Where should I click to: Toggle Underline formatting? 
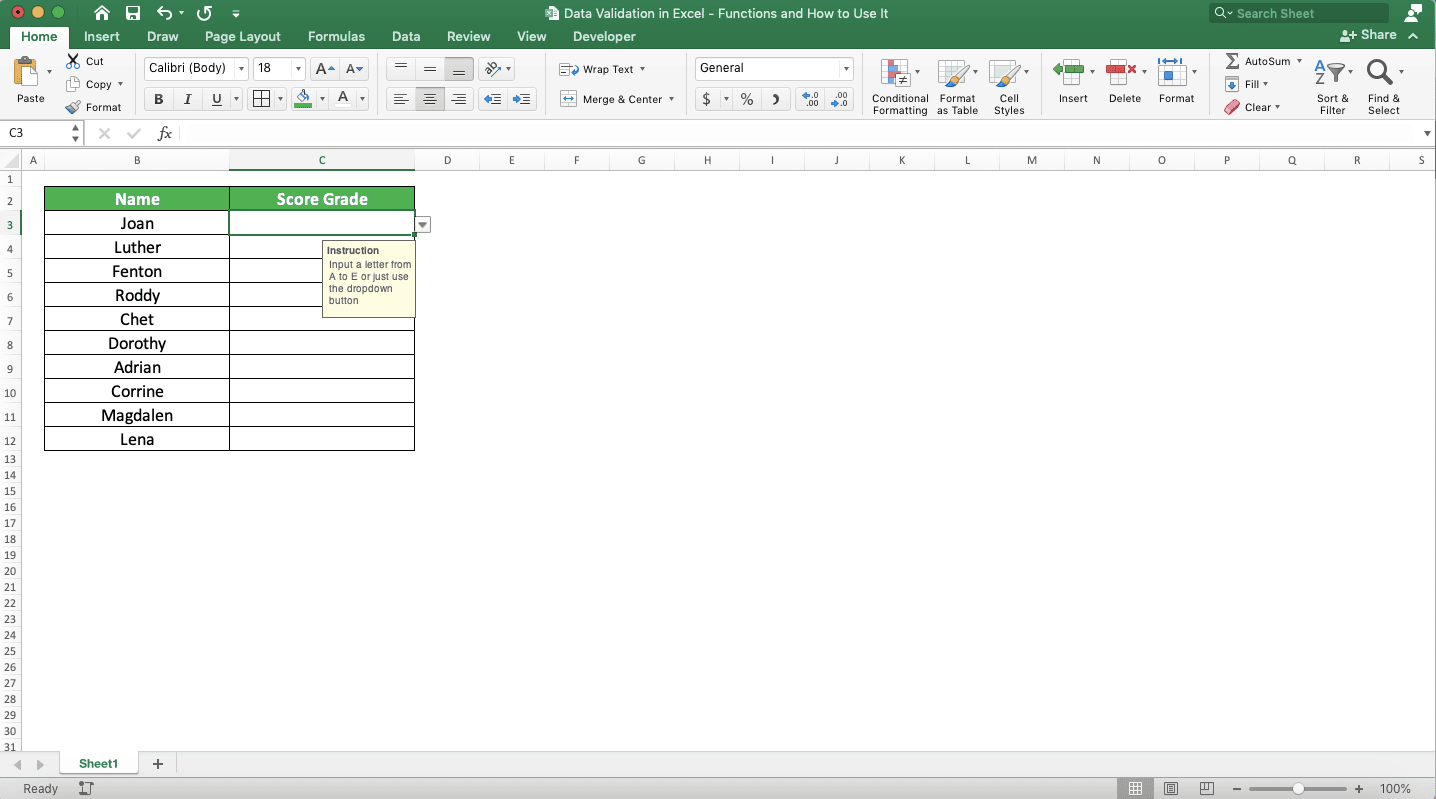pyautogui.click(x=216, y=99)
